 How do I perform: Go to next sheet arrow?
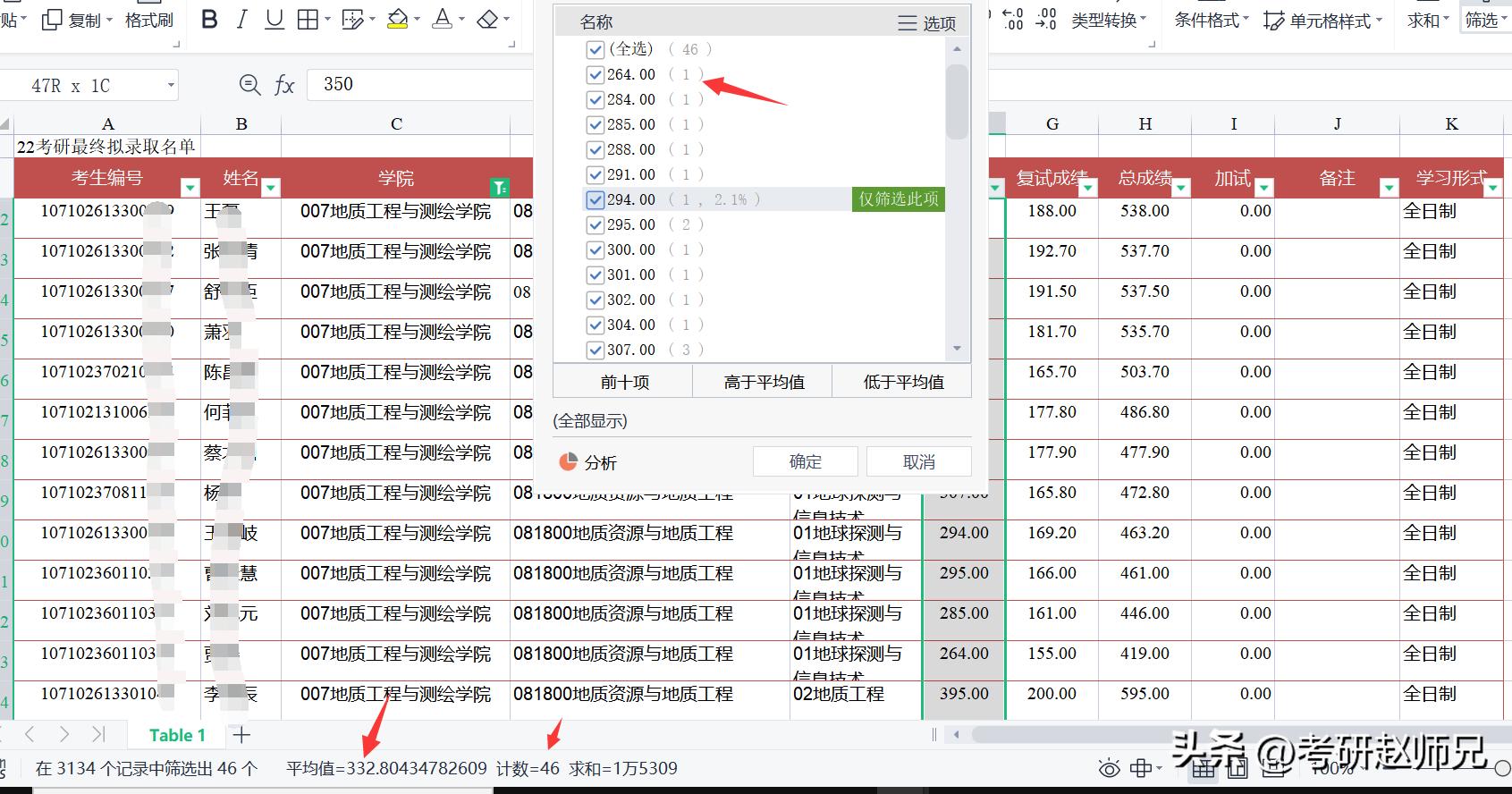pos(63,735)
